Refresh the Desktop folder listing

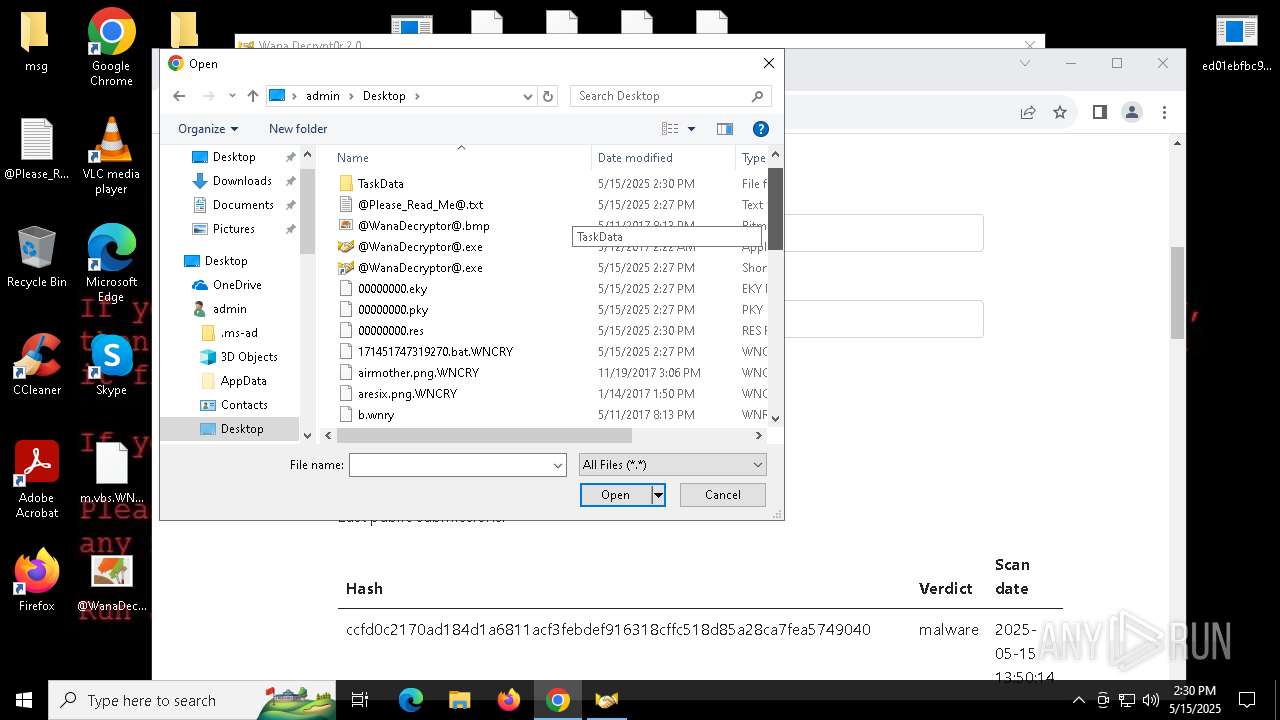548,96
